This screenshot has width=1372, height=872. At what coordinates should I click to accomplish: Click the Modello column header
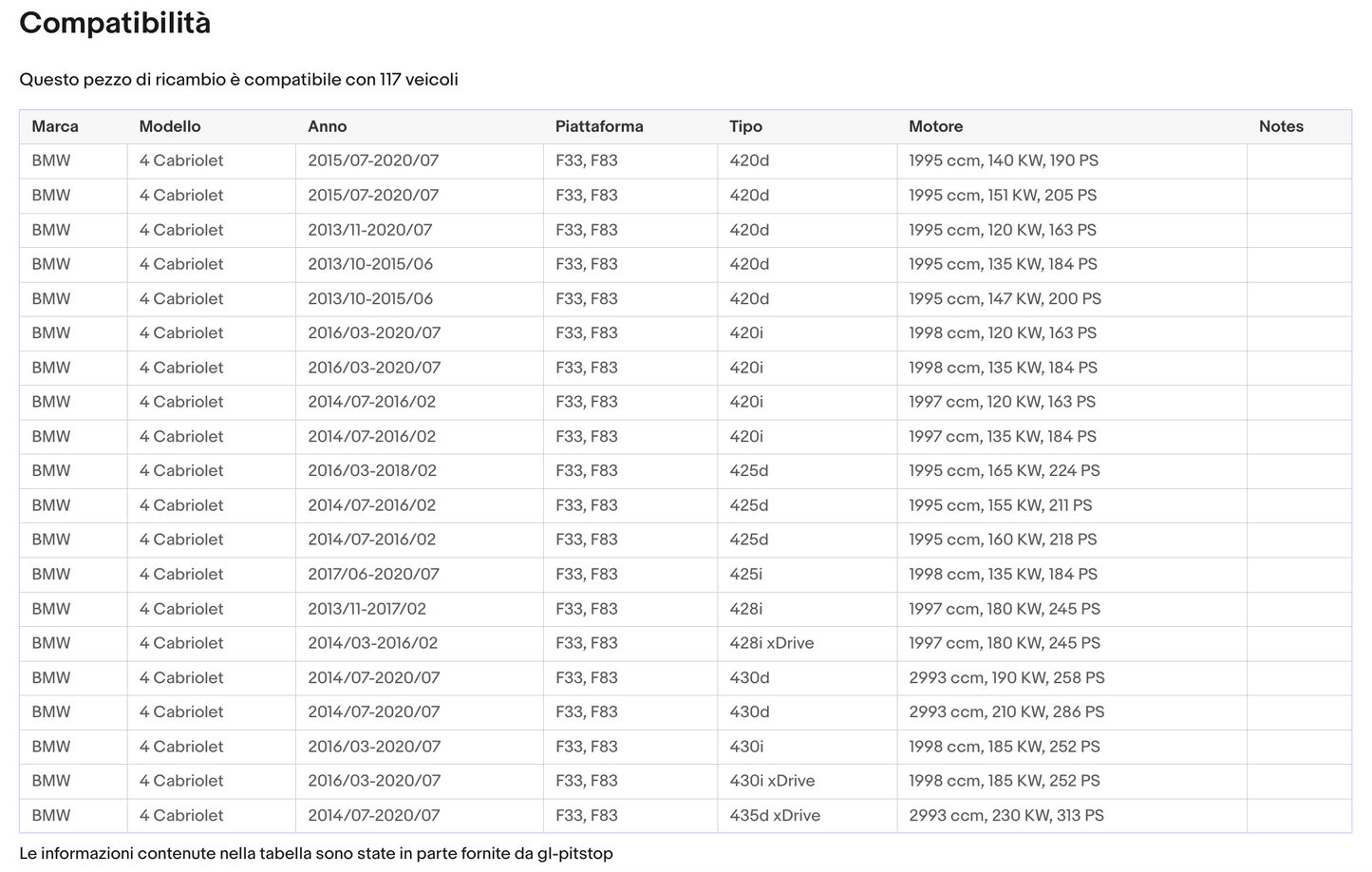(170, 126)
